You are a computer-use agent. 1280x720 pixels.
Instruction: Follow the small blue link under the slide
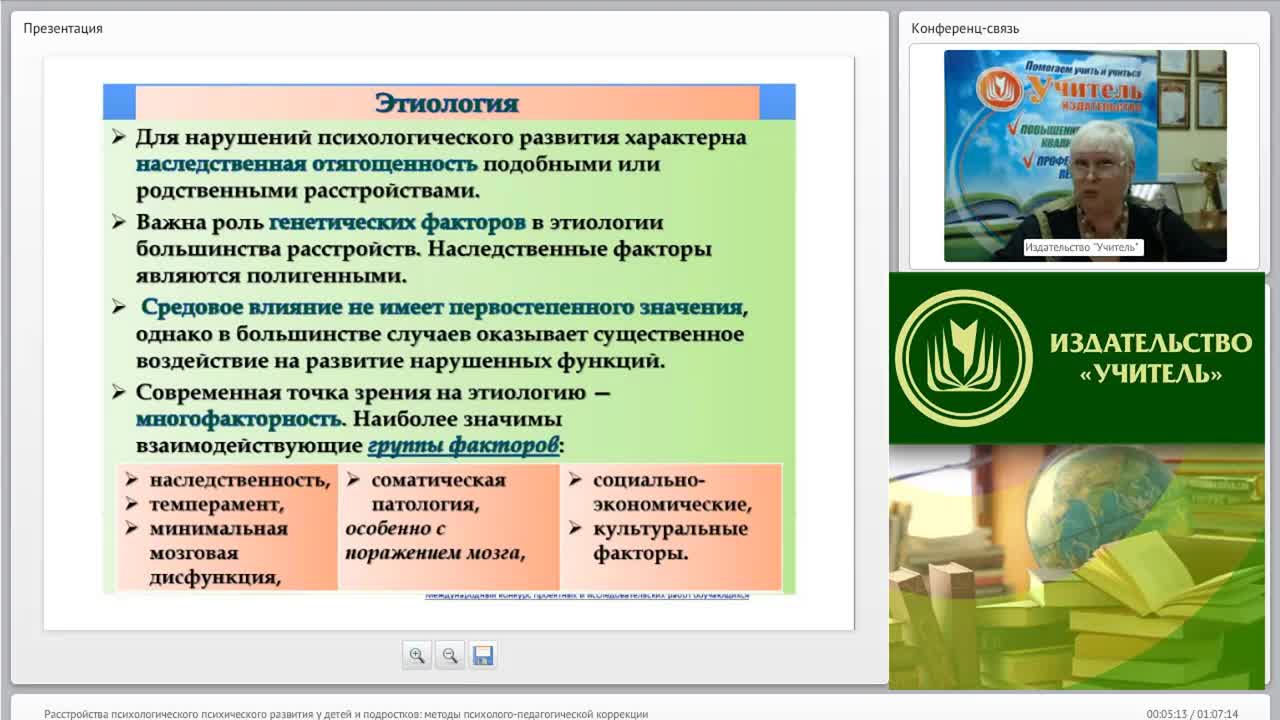(587, 596)
